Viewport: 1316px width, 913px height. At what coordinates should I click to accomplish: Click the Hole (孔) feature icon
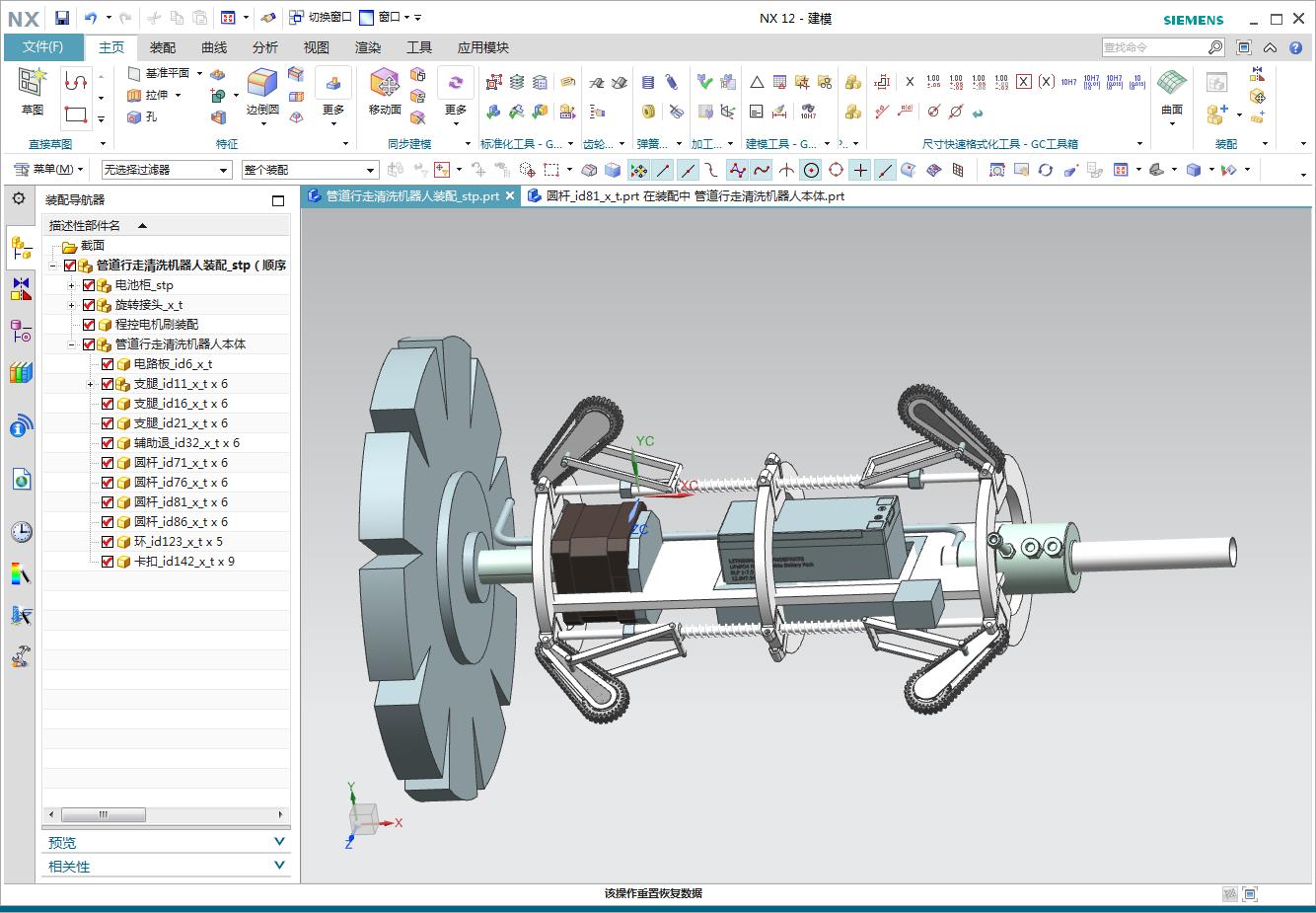(x=135, y=116)
